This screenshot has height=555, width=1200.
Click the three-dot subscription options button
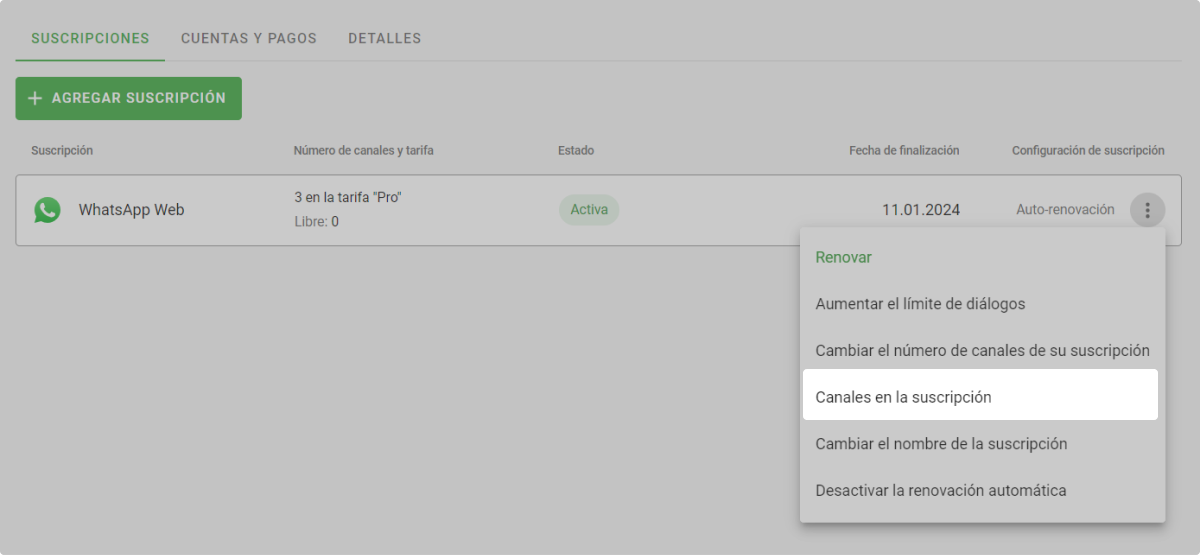[1147, 210]
